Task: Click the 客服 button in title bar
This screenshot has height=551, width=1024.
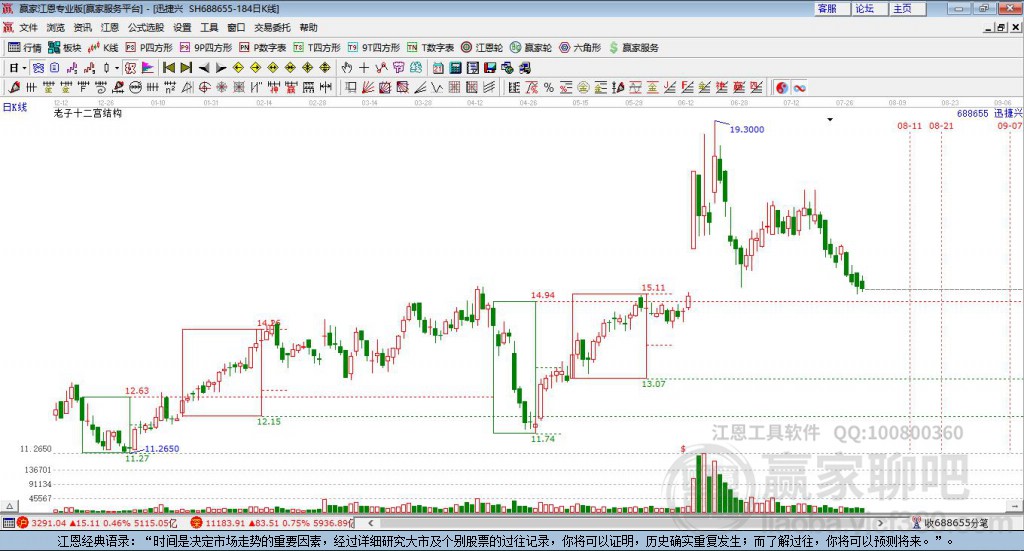Action: coord(832,8)
